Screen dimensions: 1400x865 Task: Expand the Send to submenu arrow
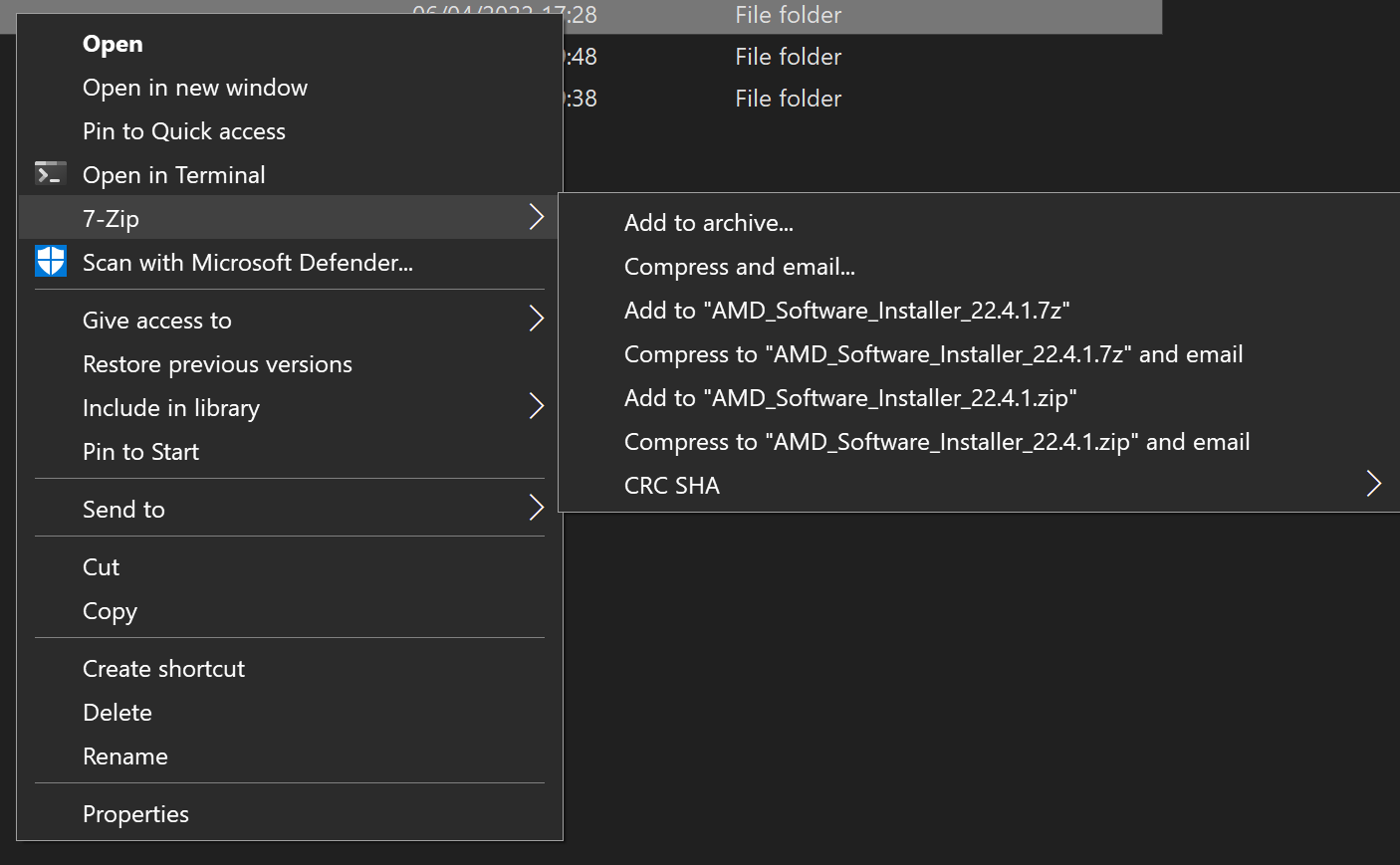tap(536, 508)
